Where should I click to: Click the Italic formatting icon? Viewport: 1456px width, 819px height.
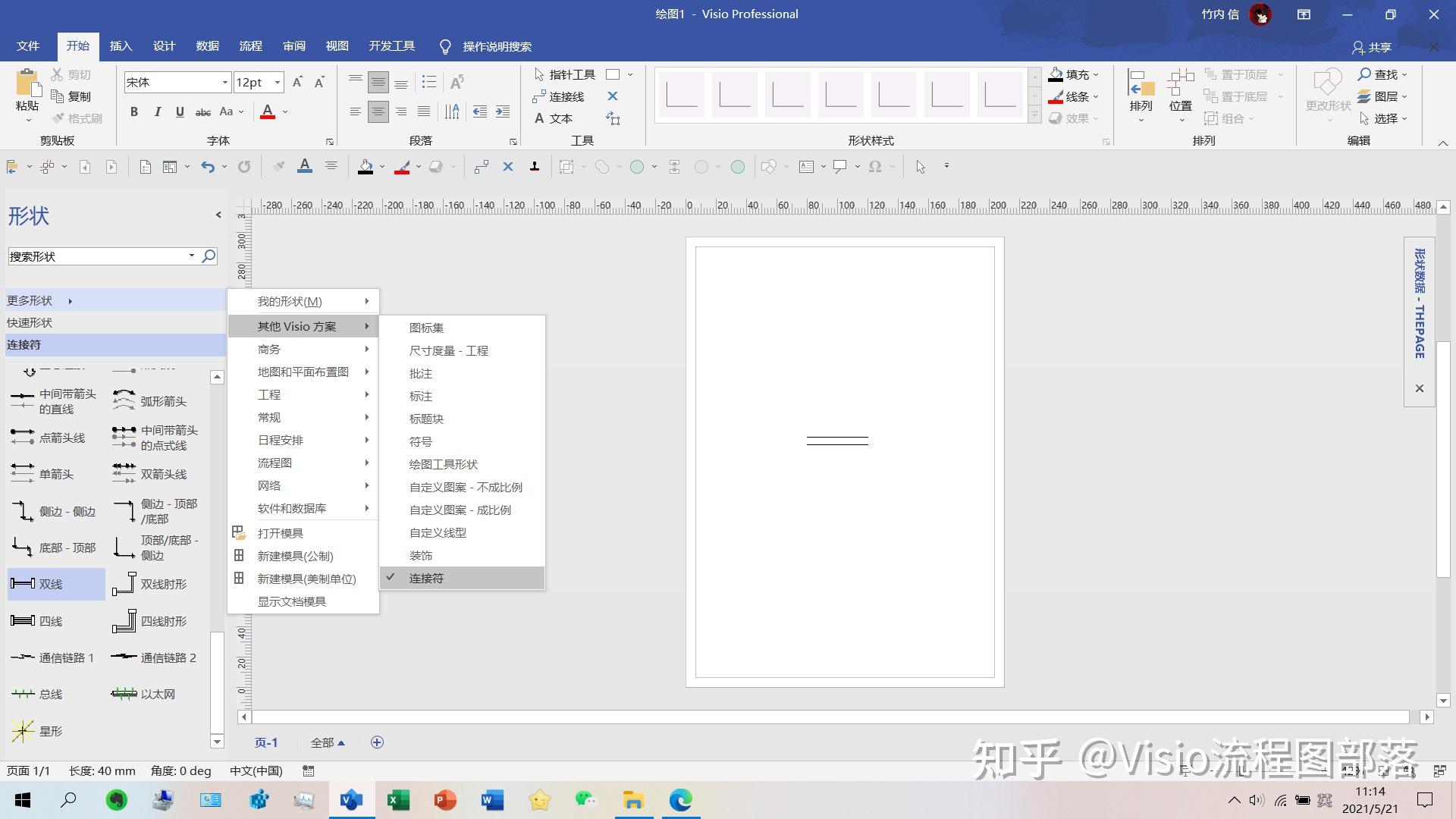click(x=157, y=111)
